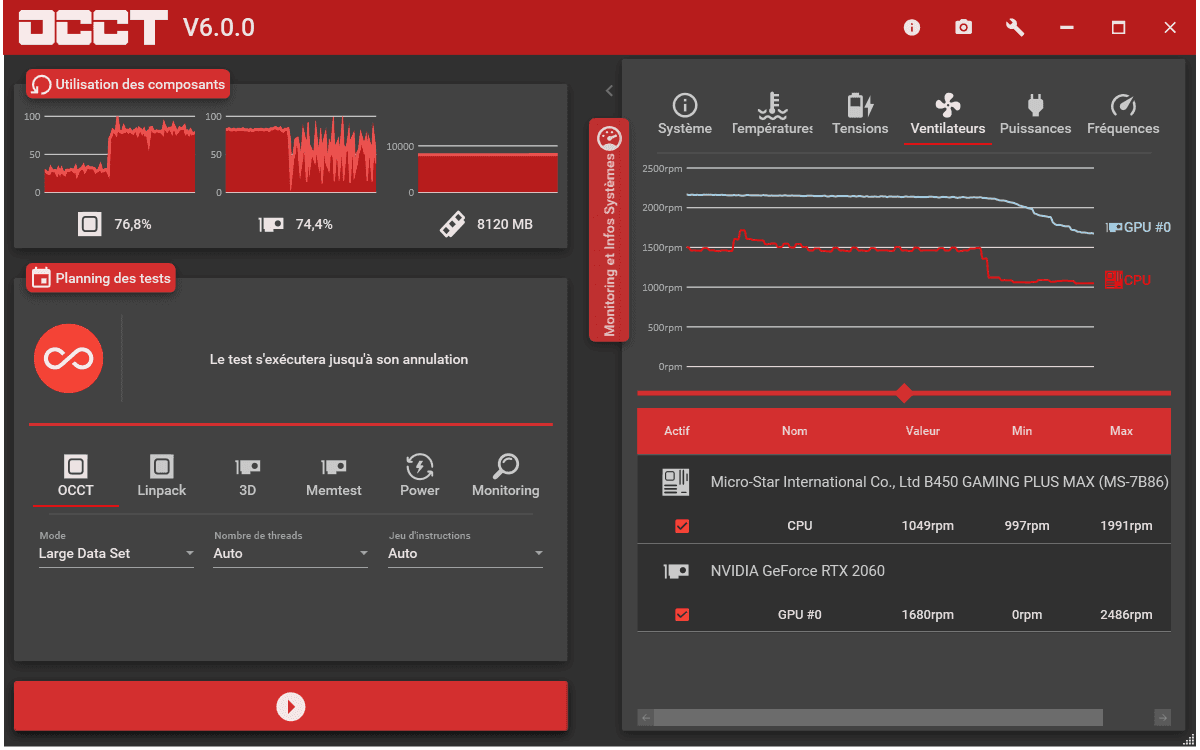Click the Valeur column header
1200x750 pixels.
click(x=923, y=431)
